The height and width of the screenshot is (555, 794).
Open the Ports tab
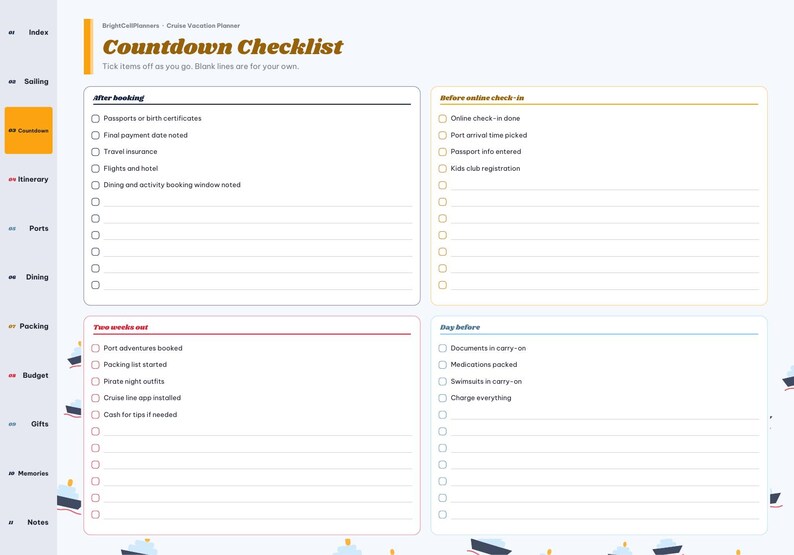coord(28,228)
